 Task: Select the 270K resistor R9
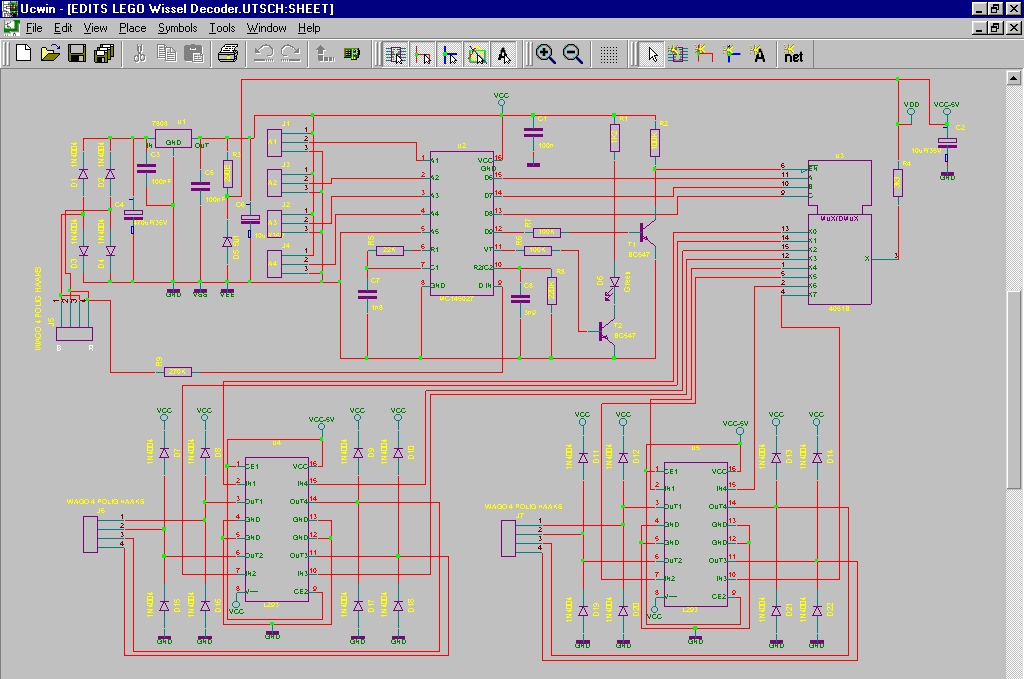coord(177,371)
